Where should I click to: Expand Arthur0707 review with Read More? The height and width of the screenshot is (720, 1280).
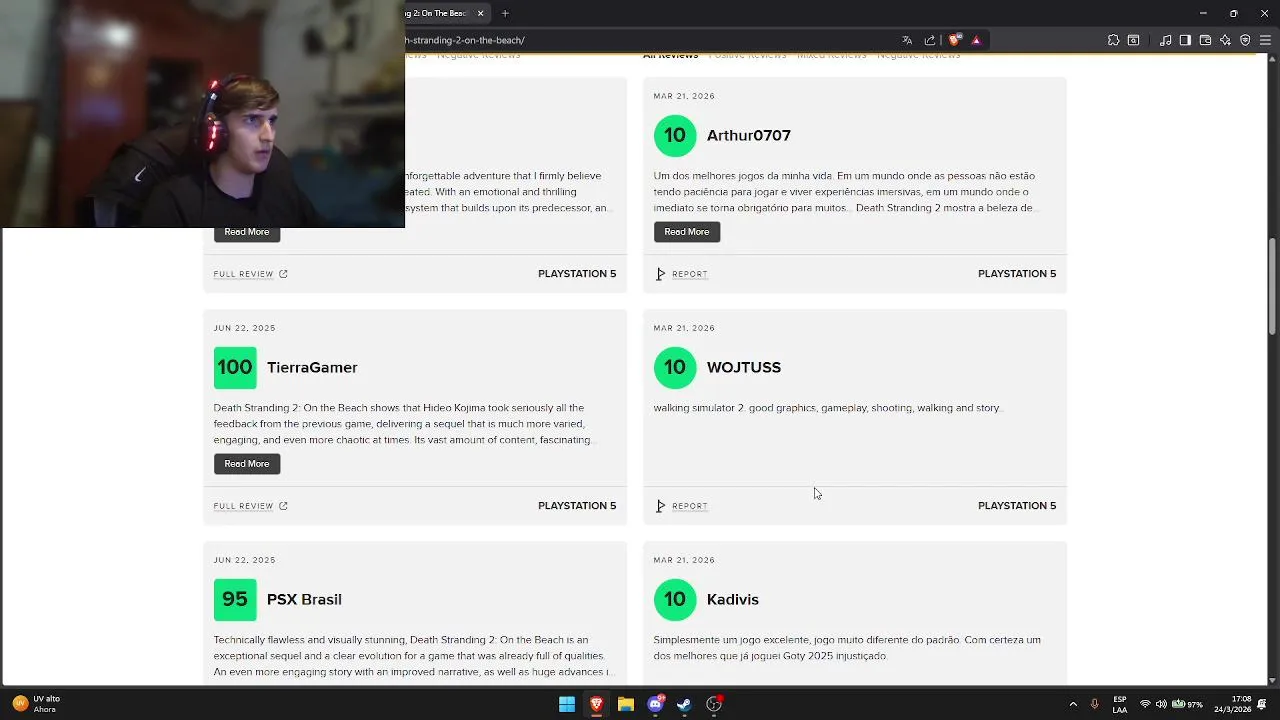coord(687,232)
